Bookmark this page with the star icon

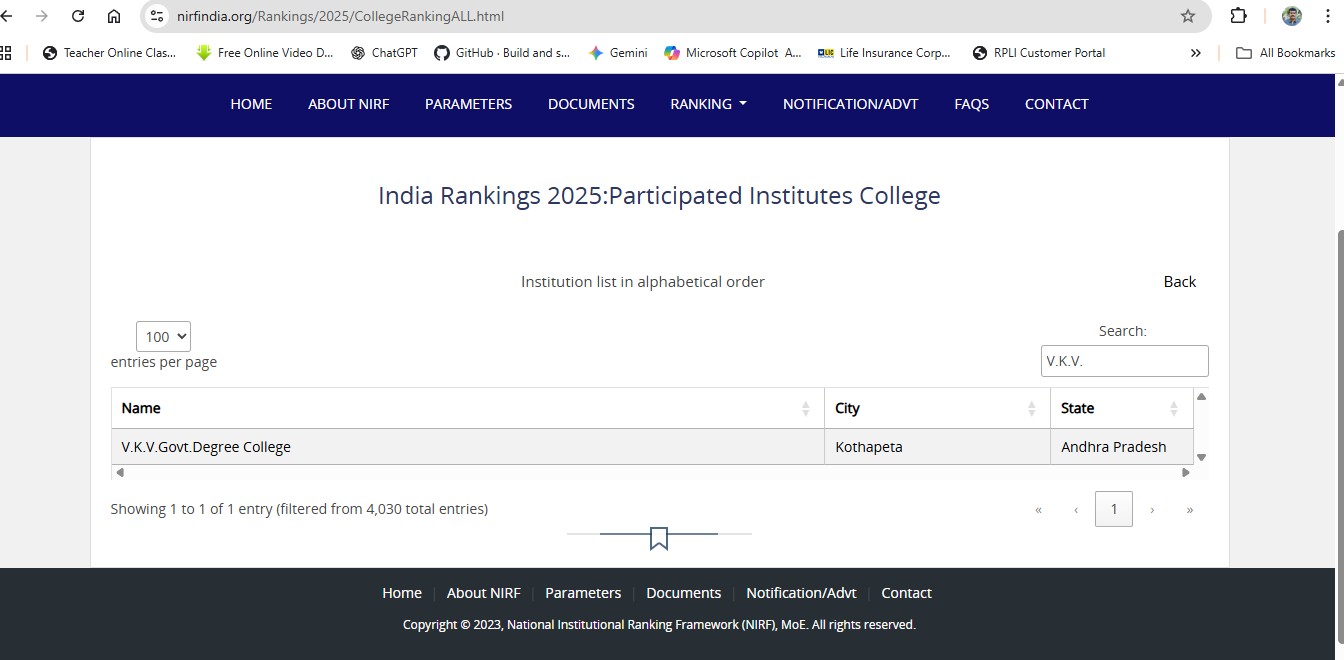1187,16
